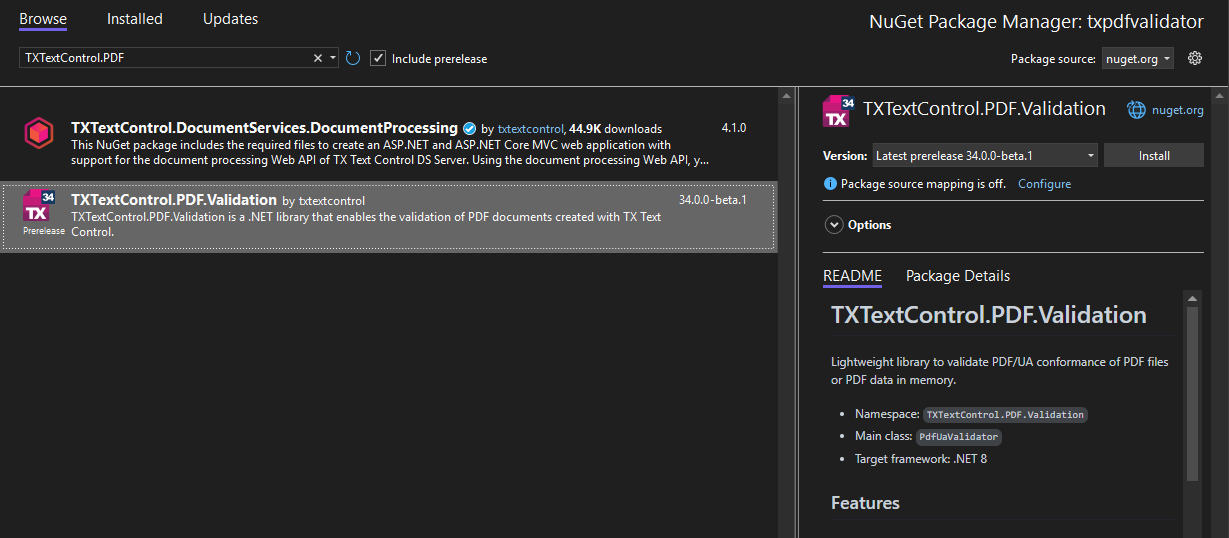Click the Install button
Image resolution: width=1229 pixels, height=538 pixels.
1154,156
